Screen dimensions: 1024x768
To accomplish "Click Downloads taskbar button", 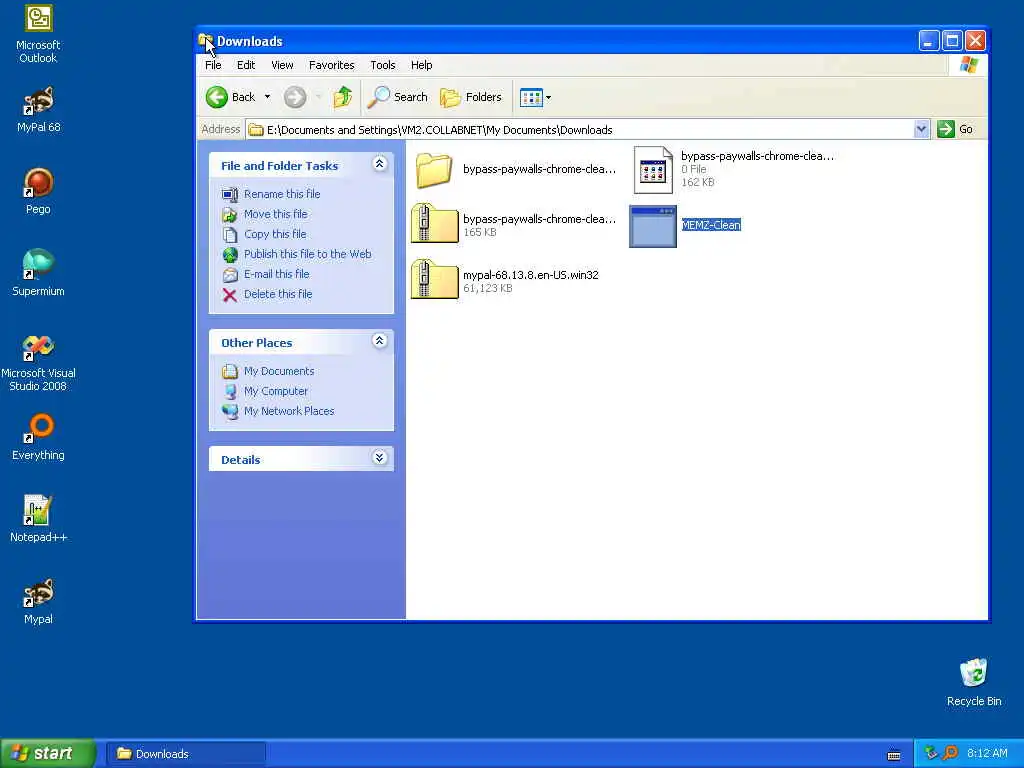I will coord(186,754).
